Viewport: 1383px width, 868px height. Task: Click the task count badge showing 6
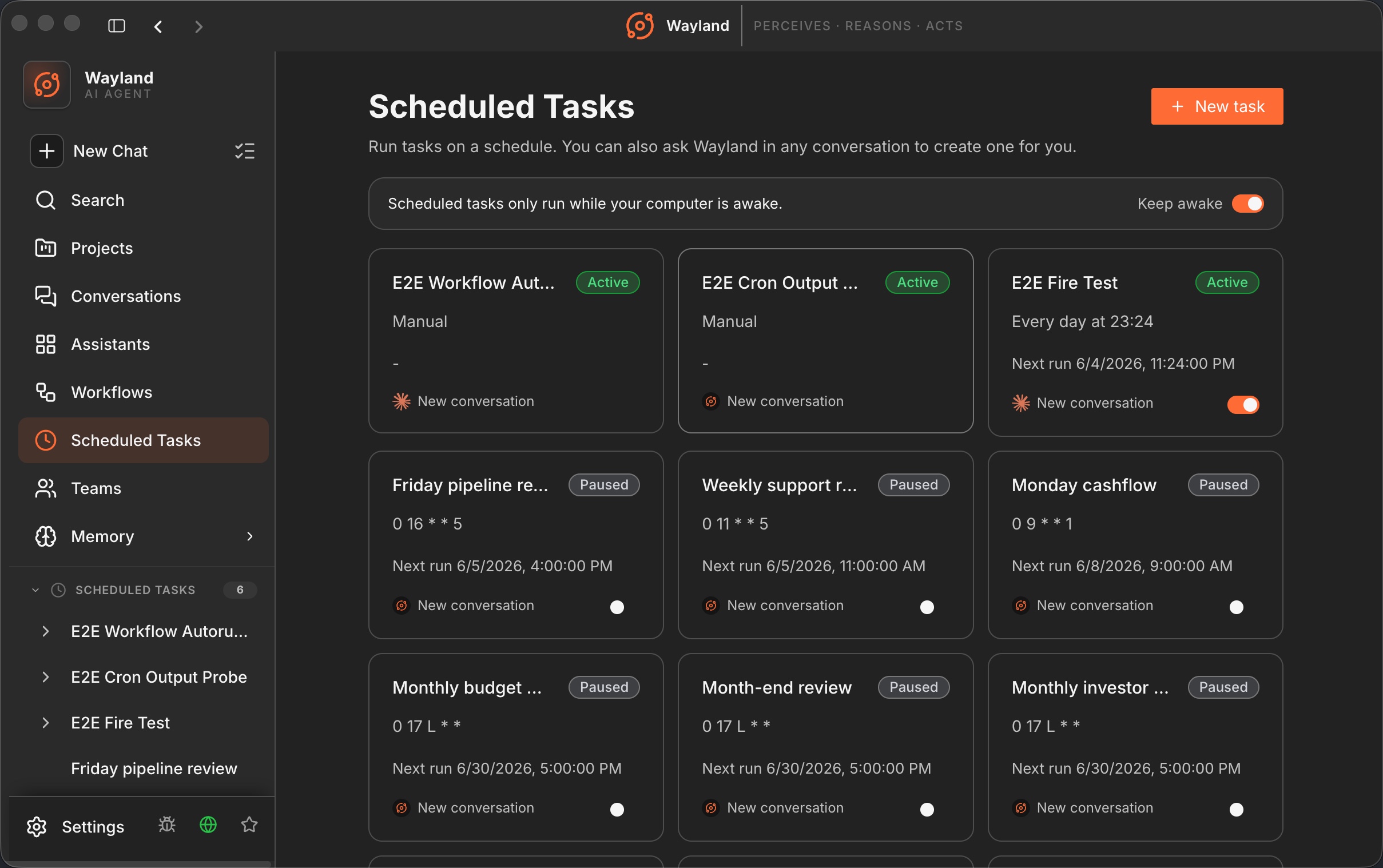[x=240, y=590]
